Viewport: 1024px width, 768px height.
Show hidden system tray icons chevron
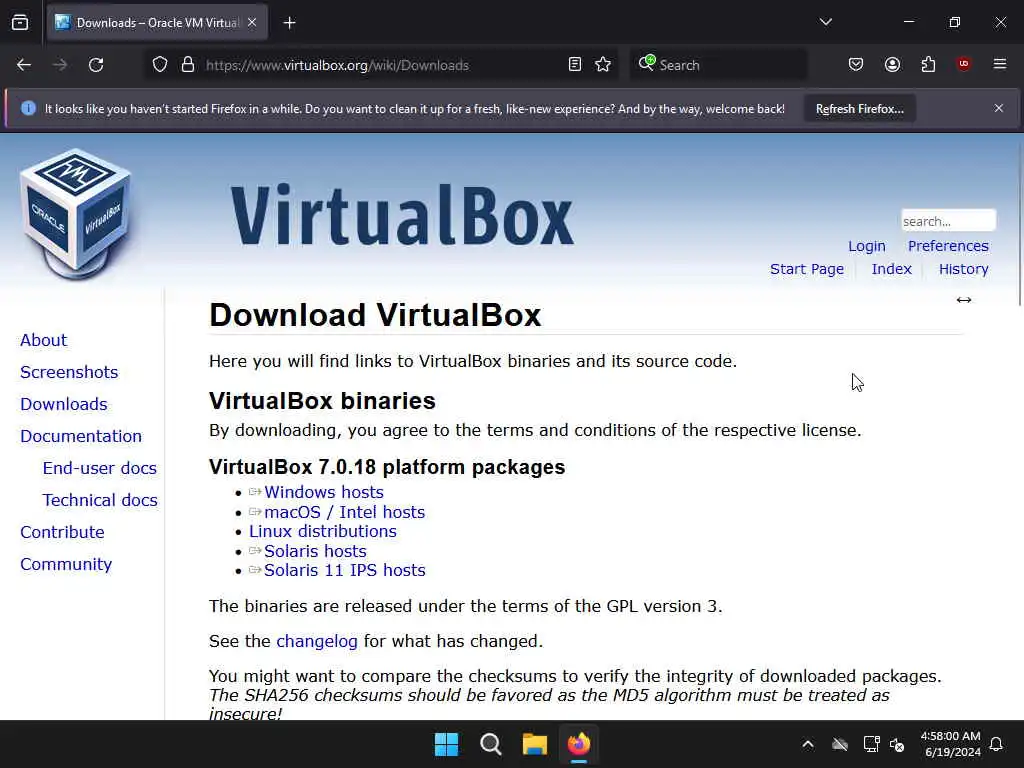coord(808,744)
